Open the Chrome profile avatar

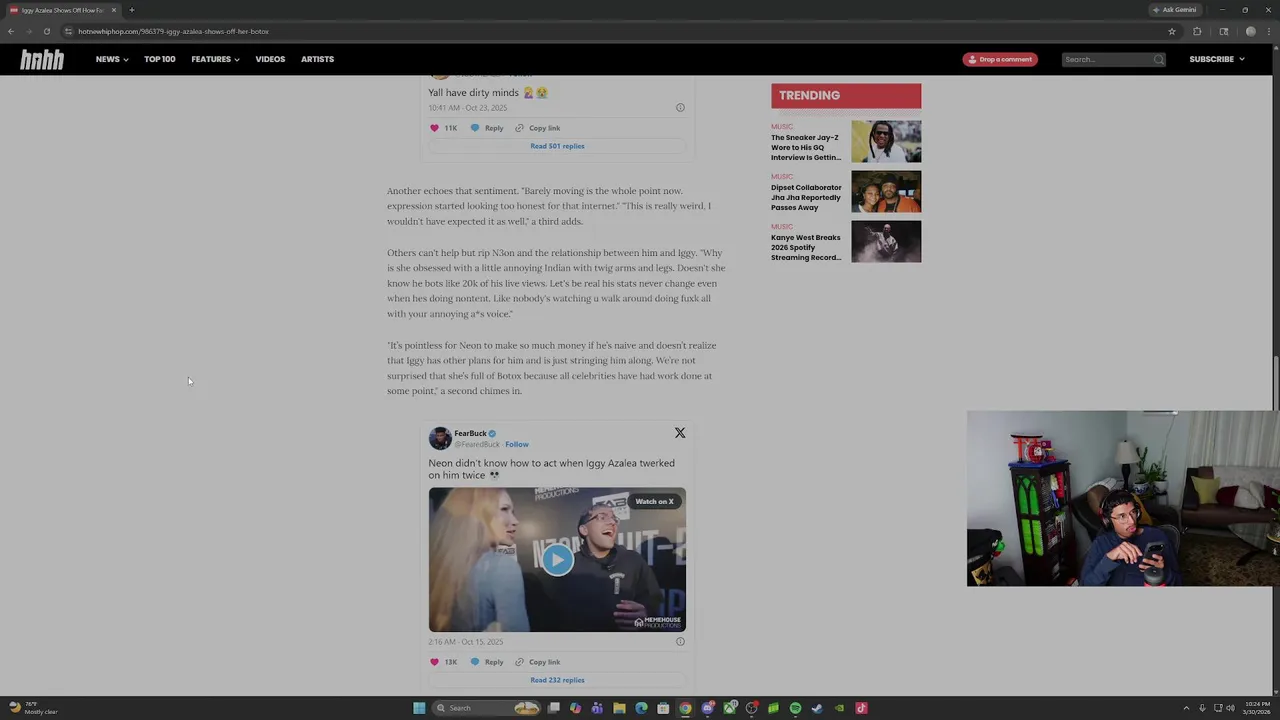point(1250,31)
